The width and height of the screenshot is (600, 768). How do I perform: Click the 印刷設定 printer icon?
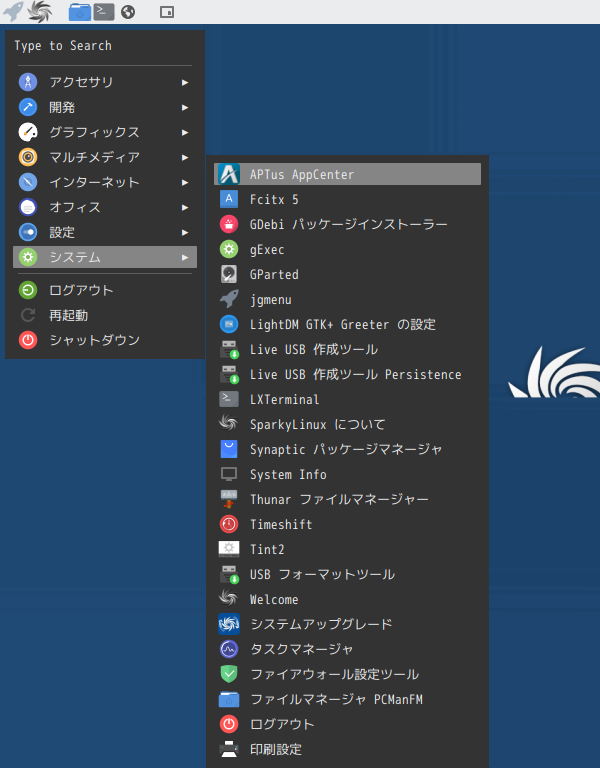229,749
